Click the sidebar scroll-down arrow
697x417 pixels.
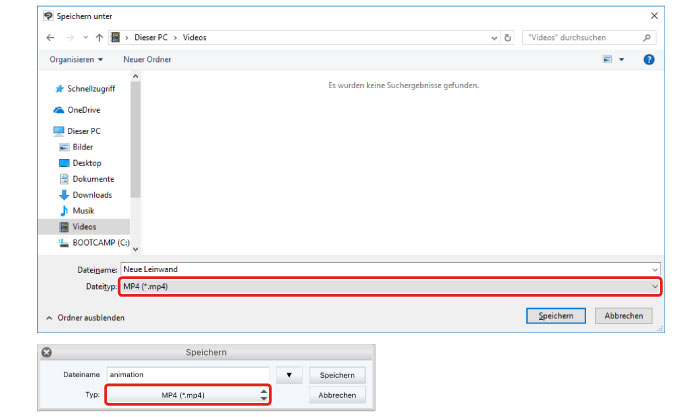136,249
